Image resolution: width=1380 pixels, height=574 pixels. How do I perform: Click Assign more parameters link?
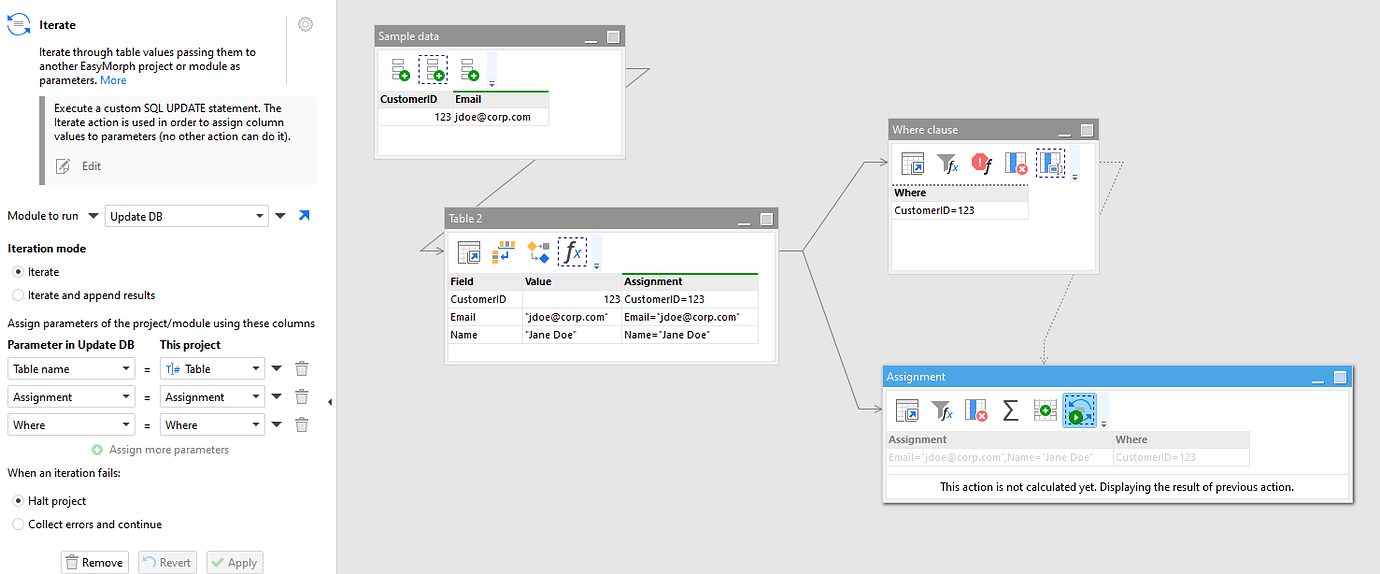coord(169,450)
